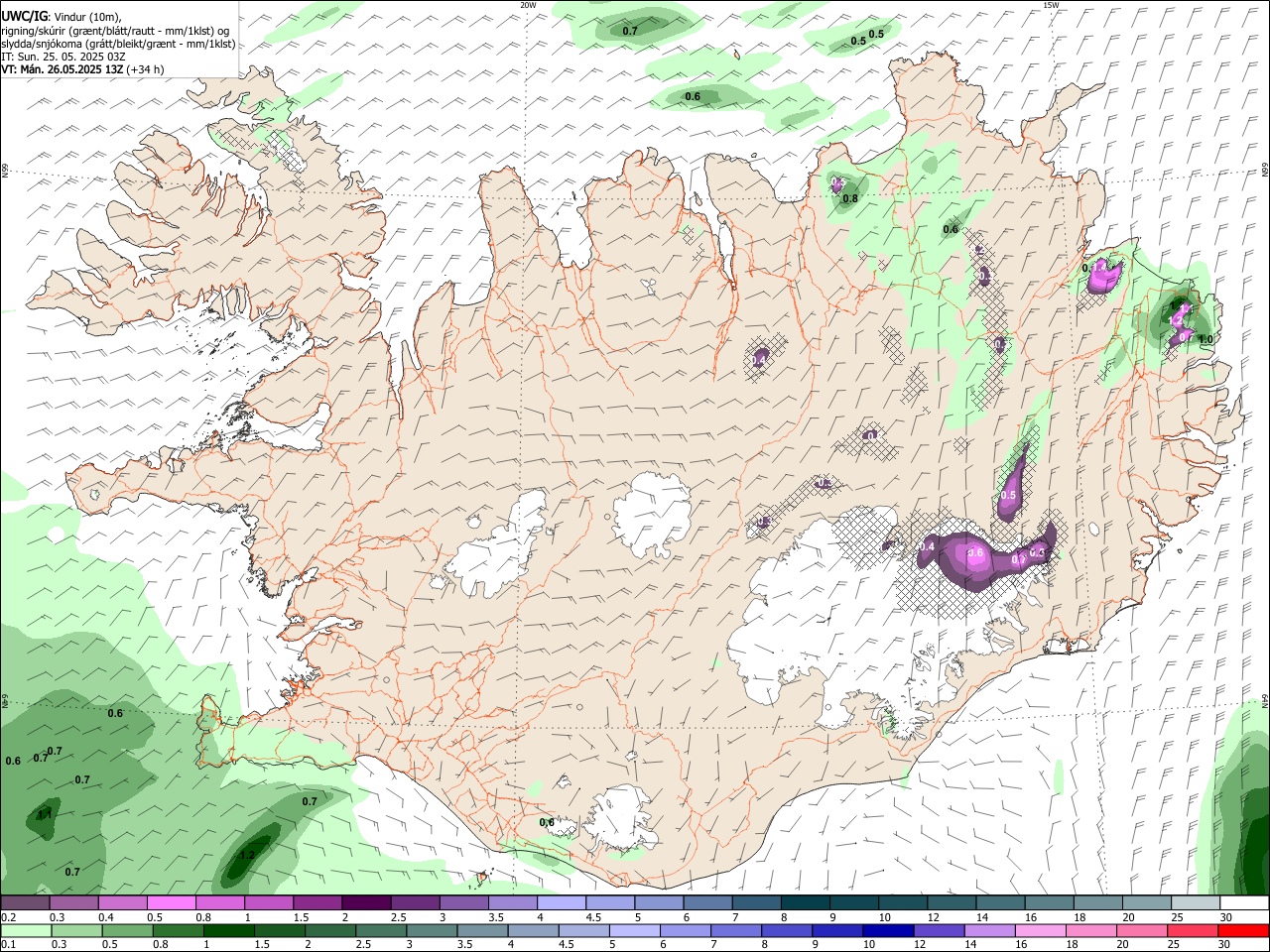Click the 'rigning/skúrir' legend description line
Viewport: 1270px width, 952px height.
click(115, 31)
